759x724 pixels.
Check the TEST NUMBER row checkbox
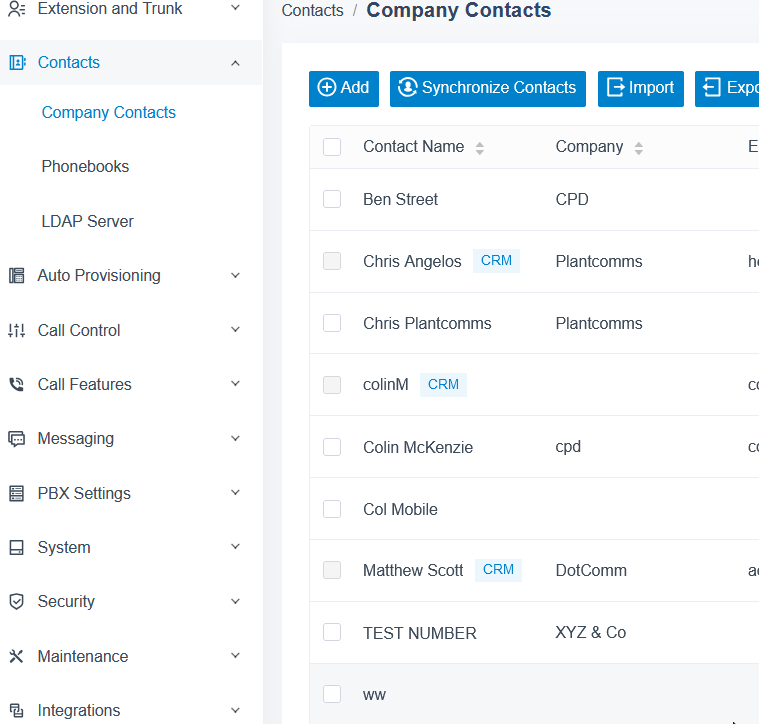click(332, 632)
